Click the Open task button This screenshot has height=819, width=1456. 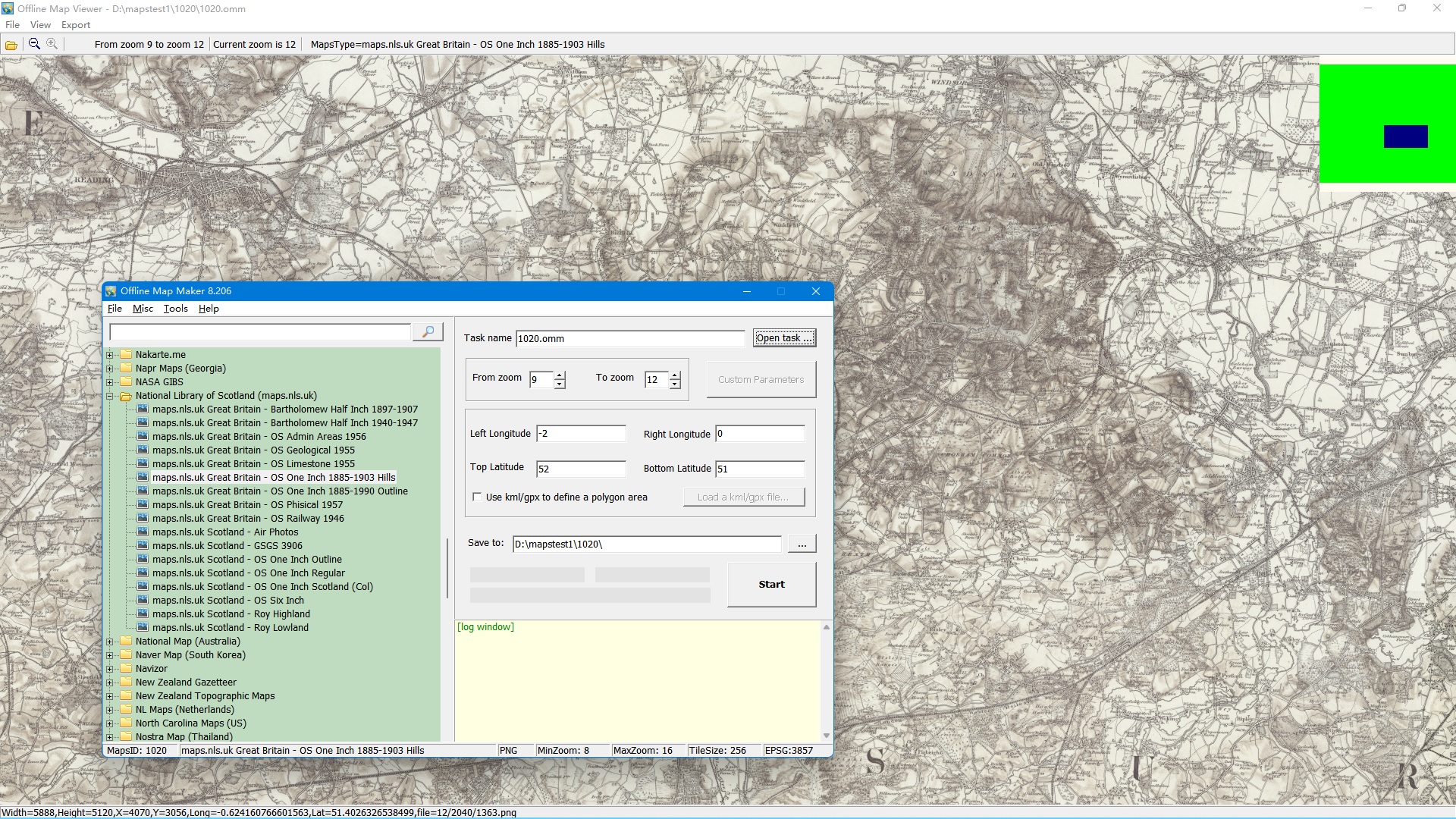(784, 338)
